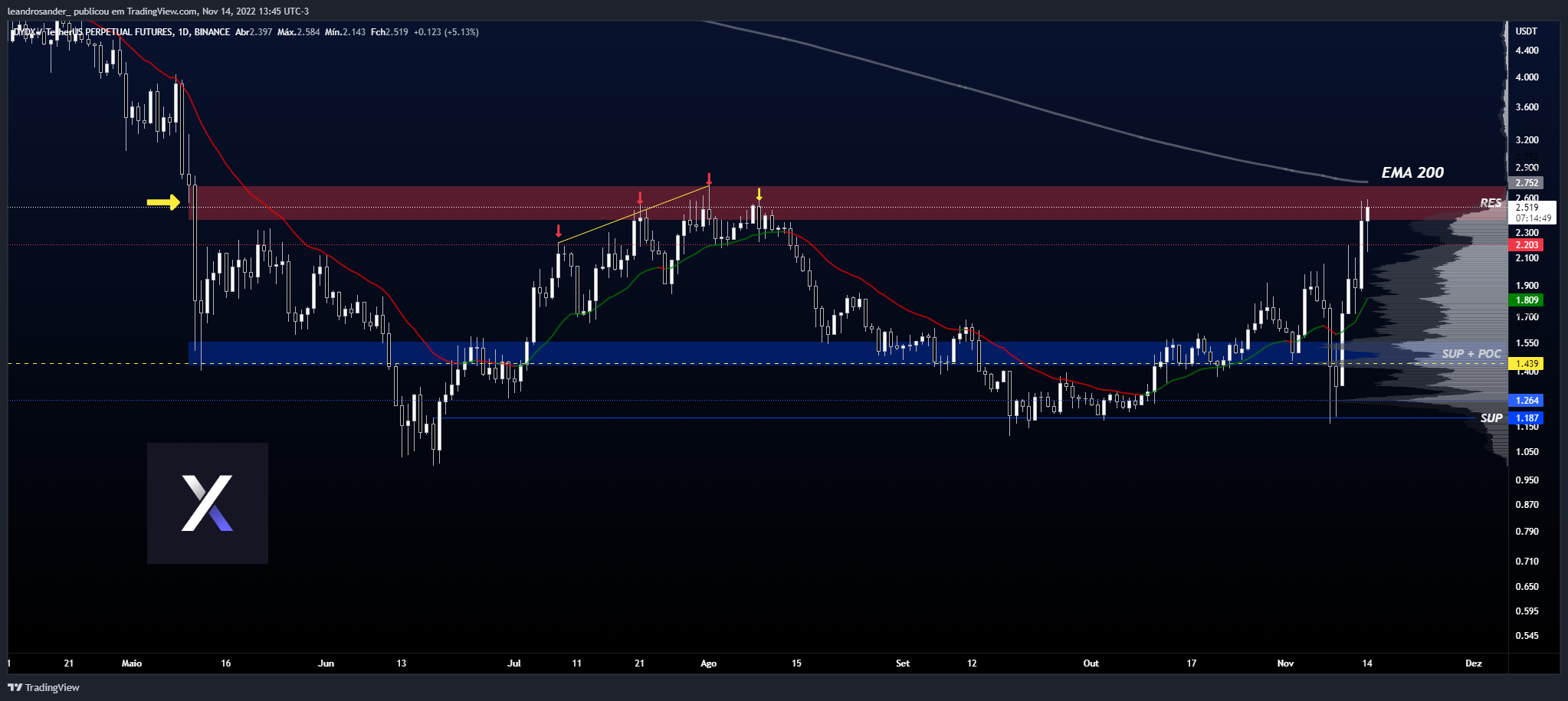
Task: Select the blue 1.264 price tag
Action: (1526, 401)
